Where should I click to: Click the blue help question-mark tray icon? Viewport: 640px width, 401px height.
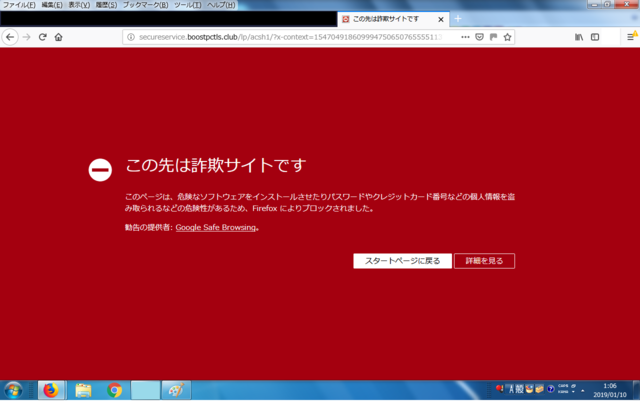(550, 389)
